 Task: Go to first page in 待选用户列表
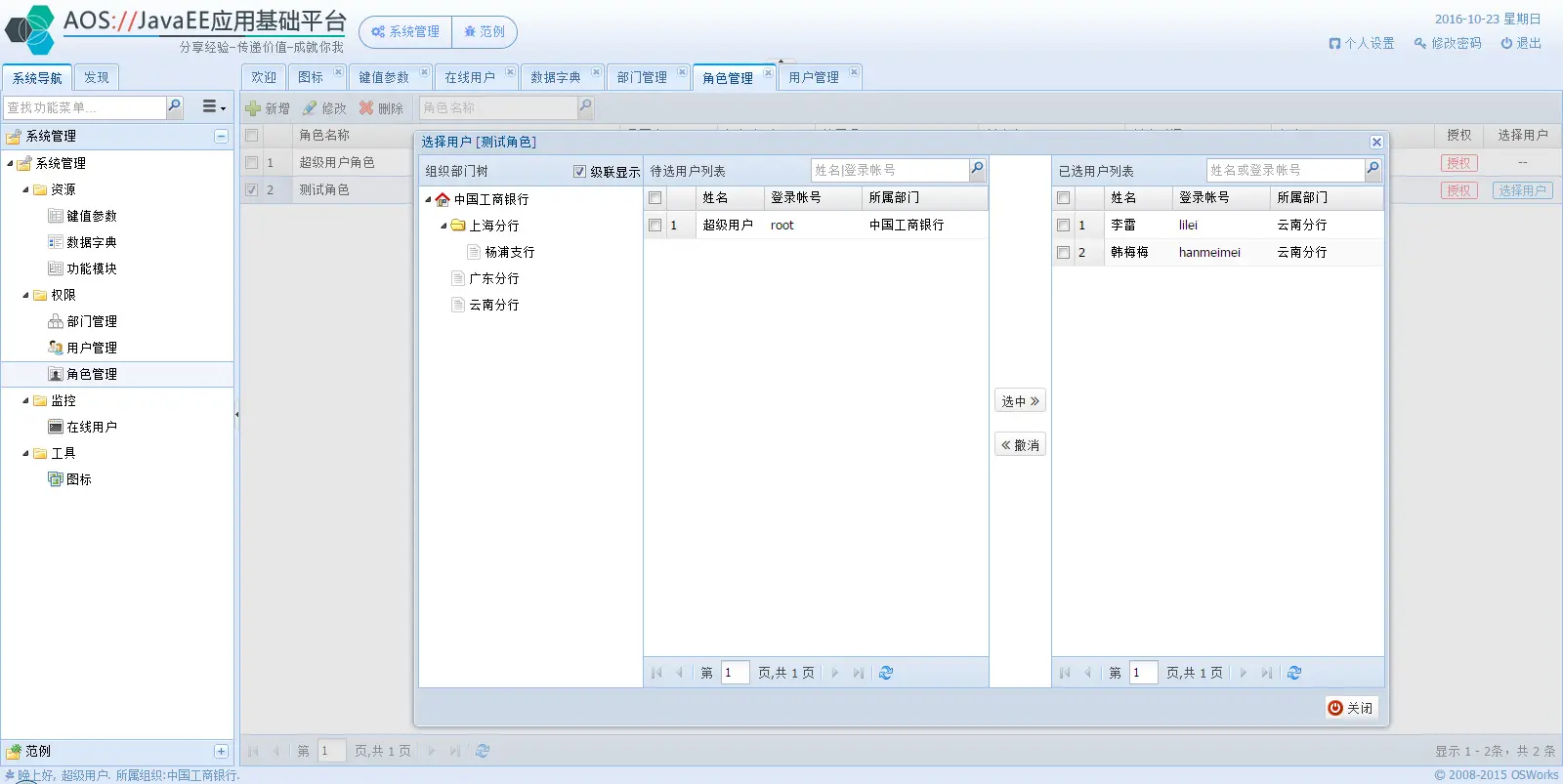click(x=656, y=673)
